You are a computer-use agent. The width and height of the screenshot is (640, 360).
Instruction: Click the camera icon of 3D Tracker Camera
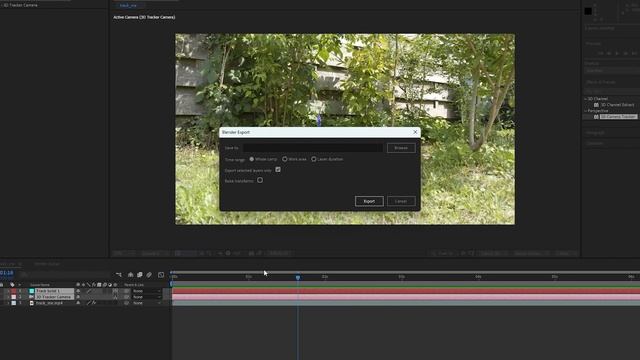click(x=31, y=297)
